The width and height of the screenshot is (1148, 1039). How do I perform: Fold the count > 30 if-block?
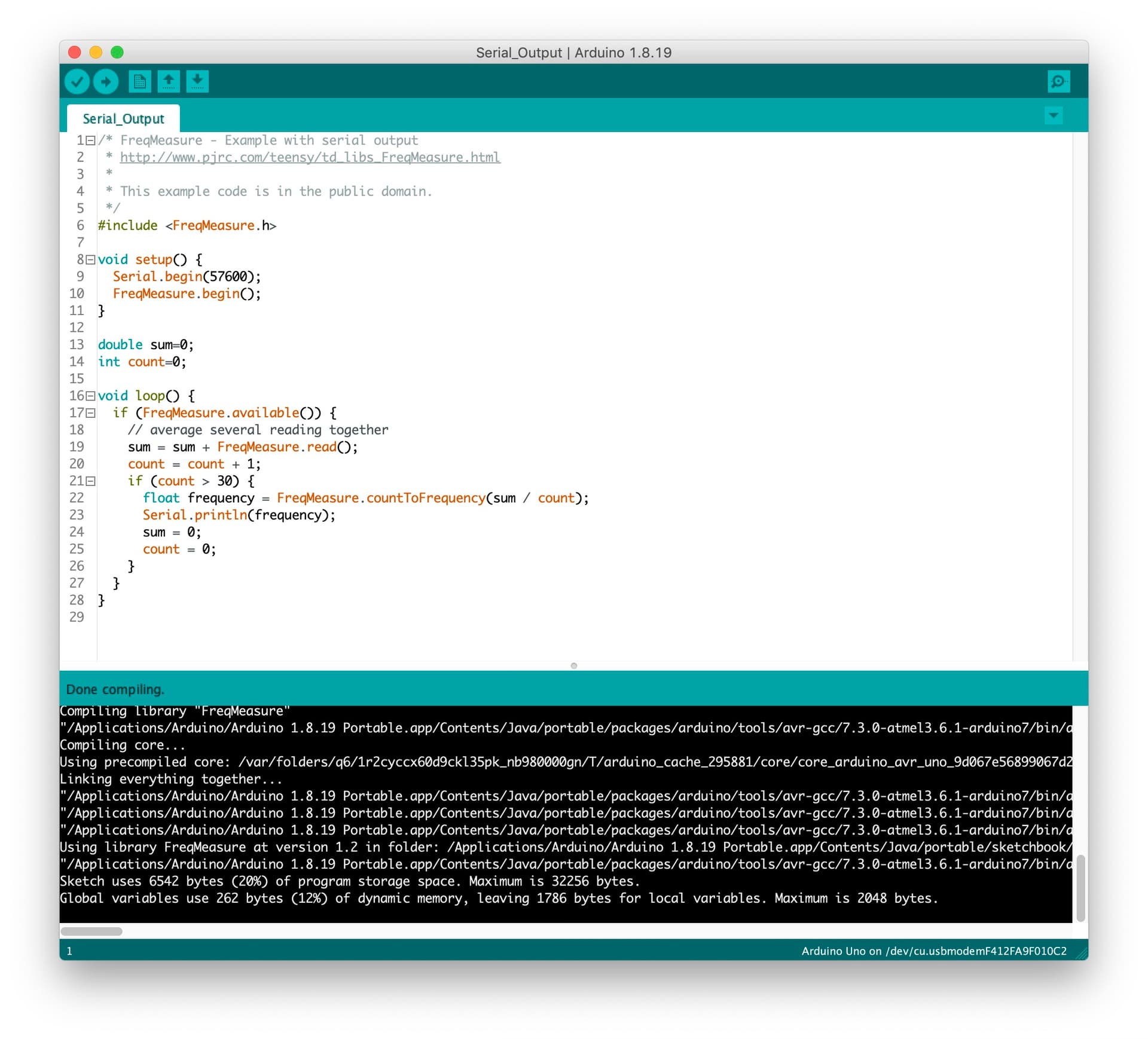pos(91,481)
